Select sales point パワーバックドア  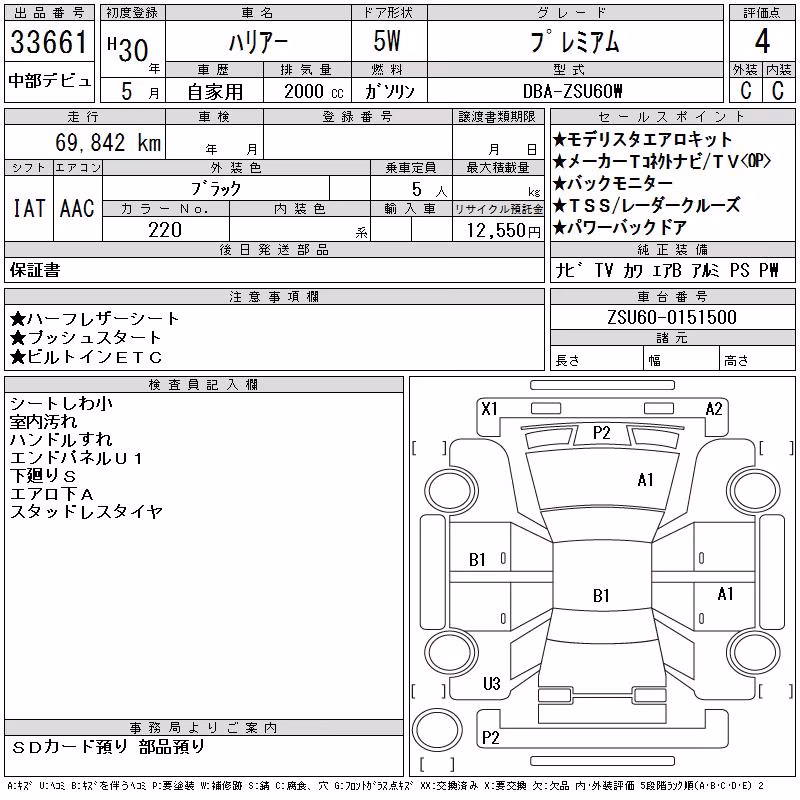tap(620, 227)
